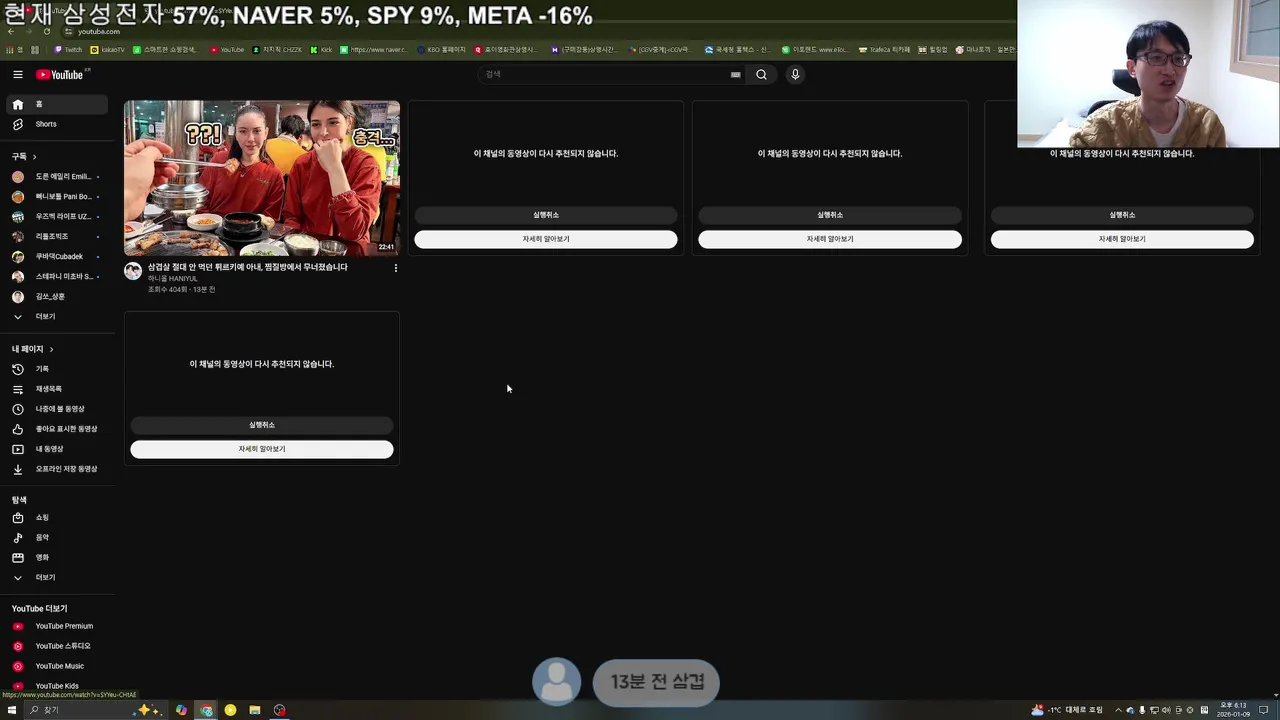The width and height of the screenshot is (1280, 720).
Task: Open YouTube Music in sidebar
Action: [56, 666]
